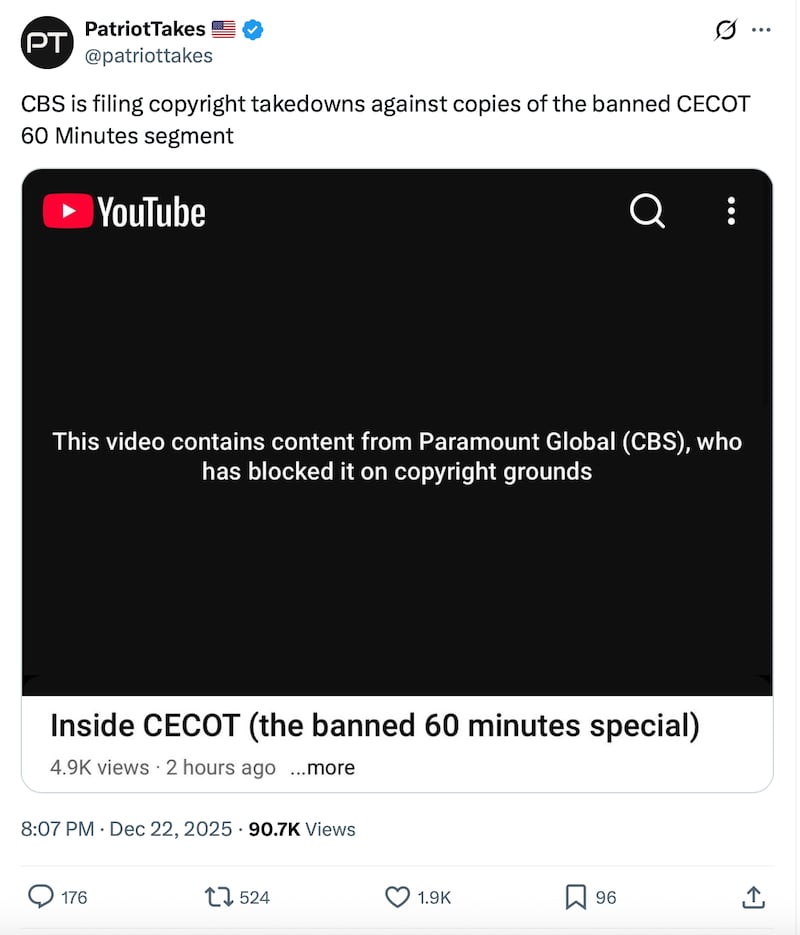This screenshot has height=935, width=800.
Task: Open the 'Inside CECOT' video title link
Action: click(374, 725)
